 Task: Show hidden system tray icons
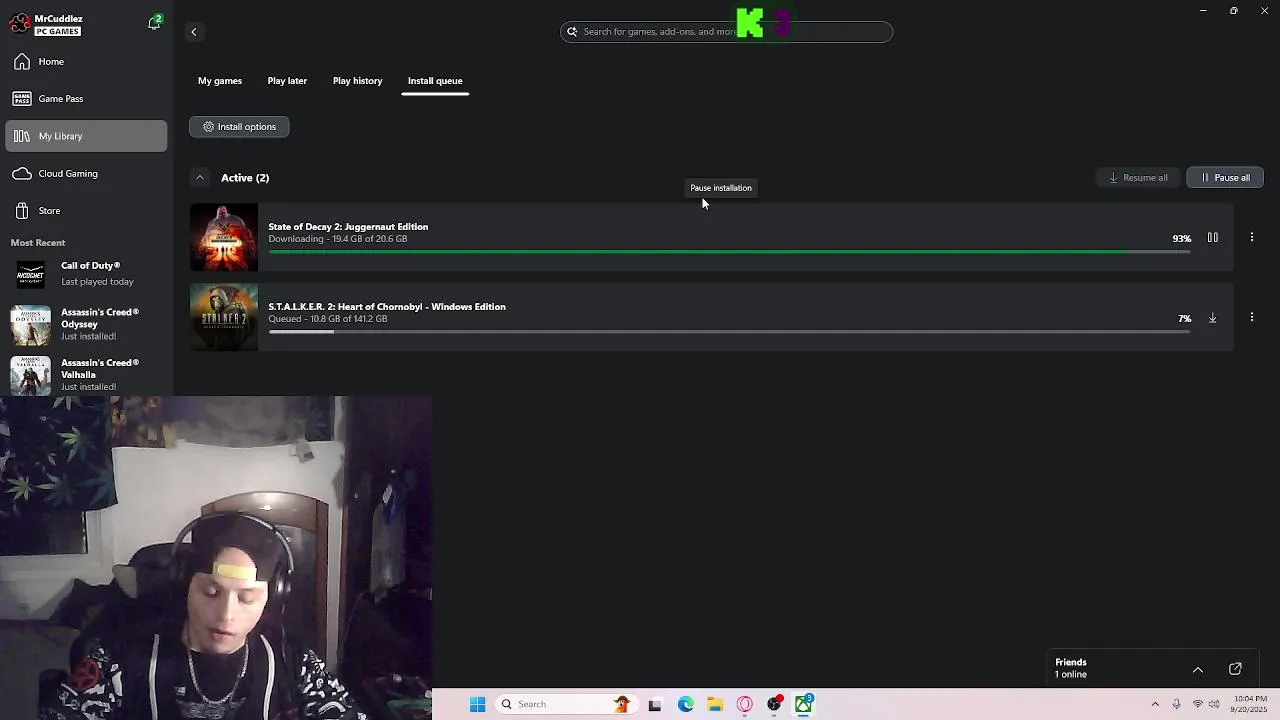(x=1155, y=705)
